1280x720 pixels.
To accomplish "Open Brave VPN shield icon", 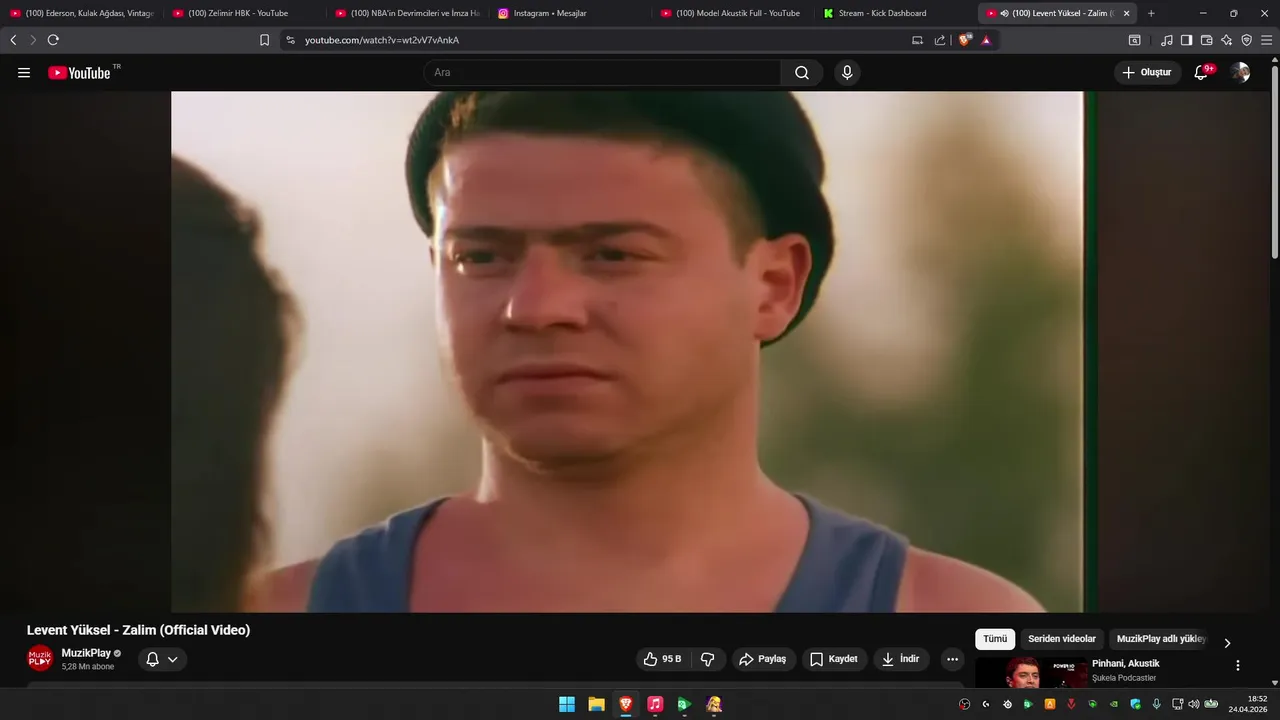I will point(1246,40).
